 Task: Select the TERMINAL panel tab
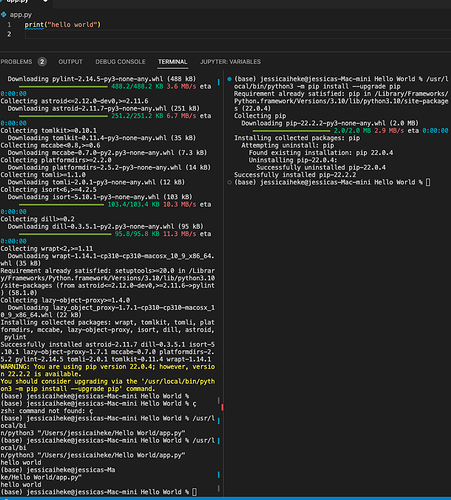[172, 62]
